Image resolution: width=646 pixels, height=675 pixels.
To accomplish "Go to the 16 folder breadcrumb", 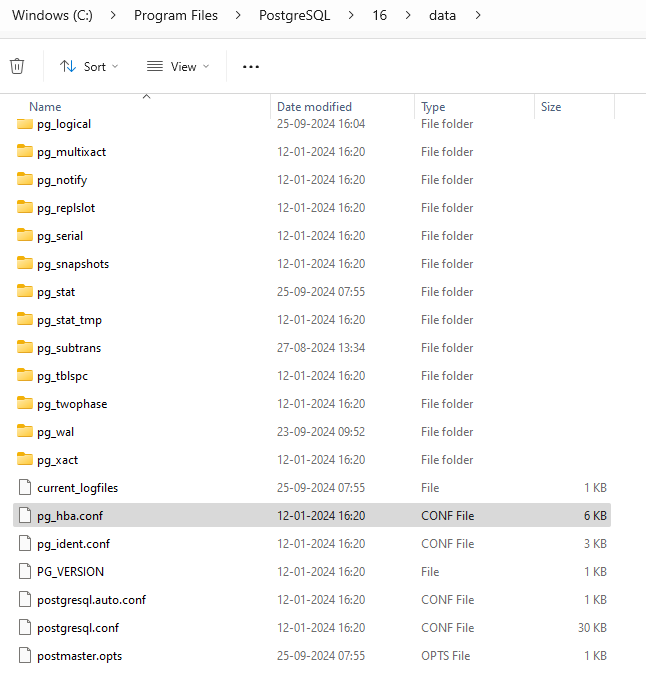I will 379,15.
